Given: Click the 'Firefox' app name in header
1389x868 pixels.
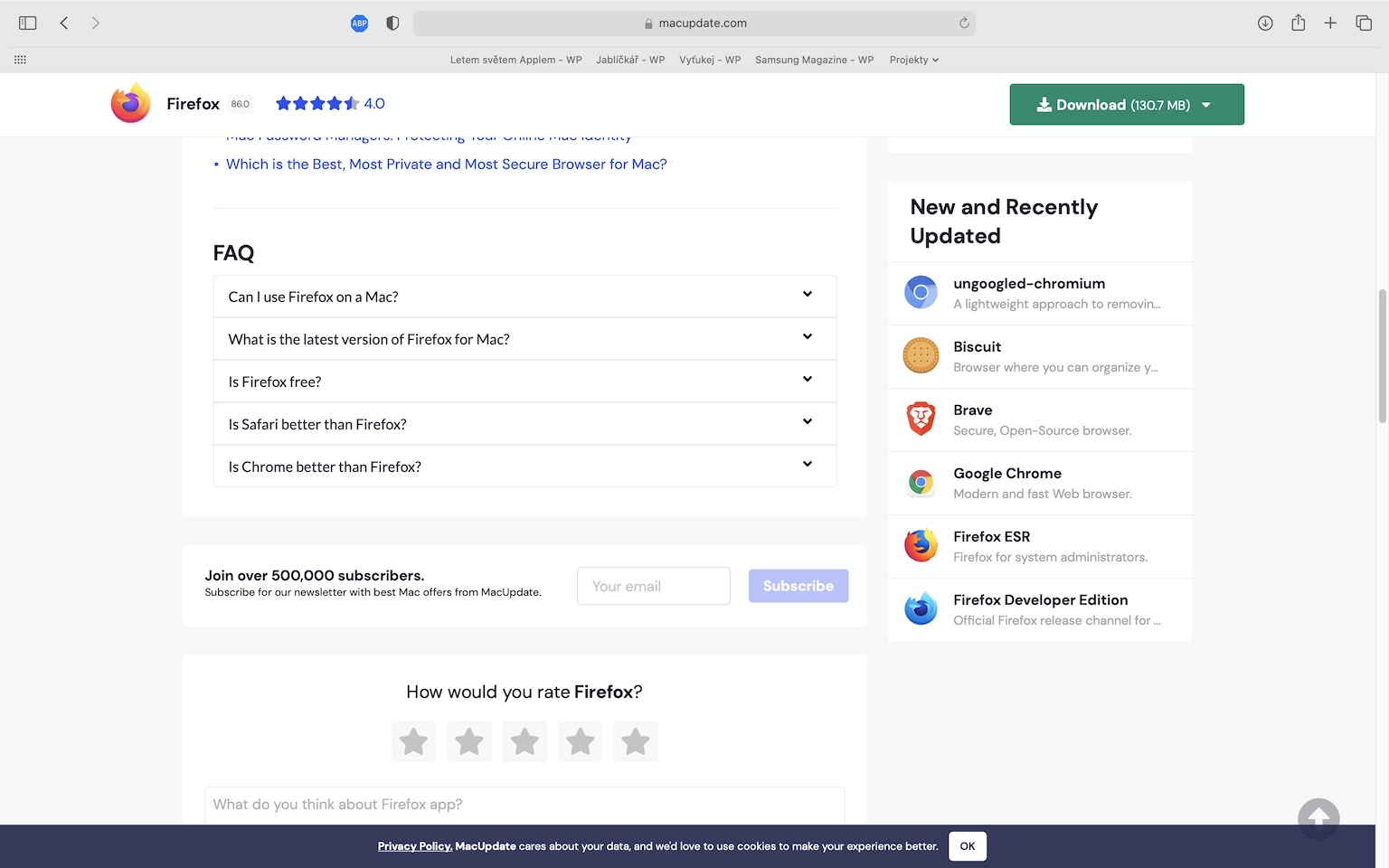Looking at the screenshot, I should [x=194, y=104].
